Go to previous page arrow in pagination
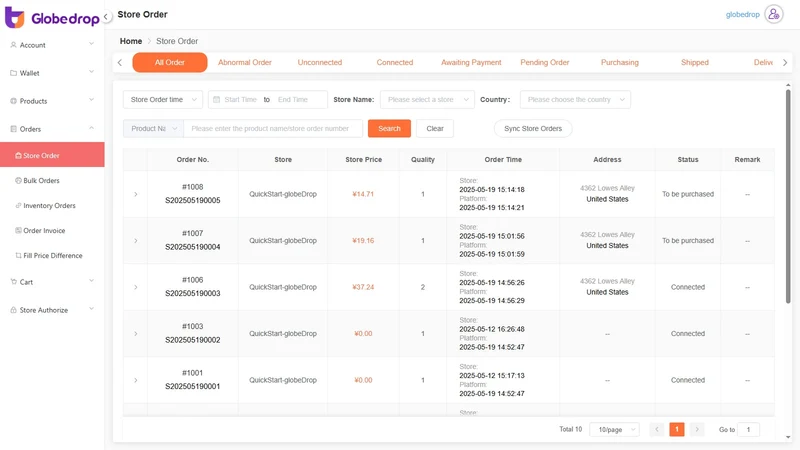This screenshot has width=800, height=450. pyautogui.click(x=657, y=430)
